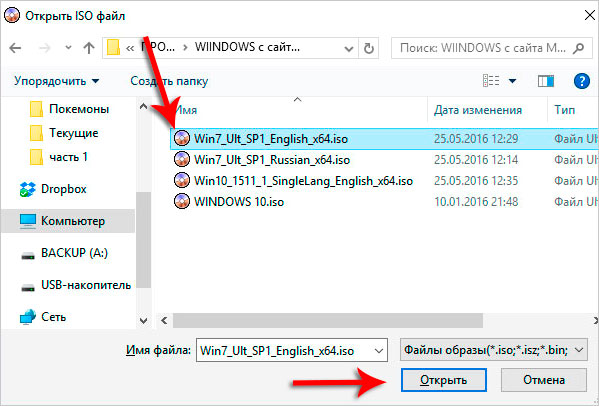Click the date 25.05.2016 12:14
599x406 pixels.
[x=476, y=160]
